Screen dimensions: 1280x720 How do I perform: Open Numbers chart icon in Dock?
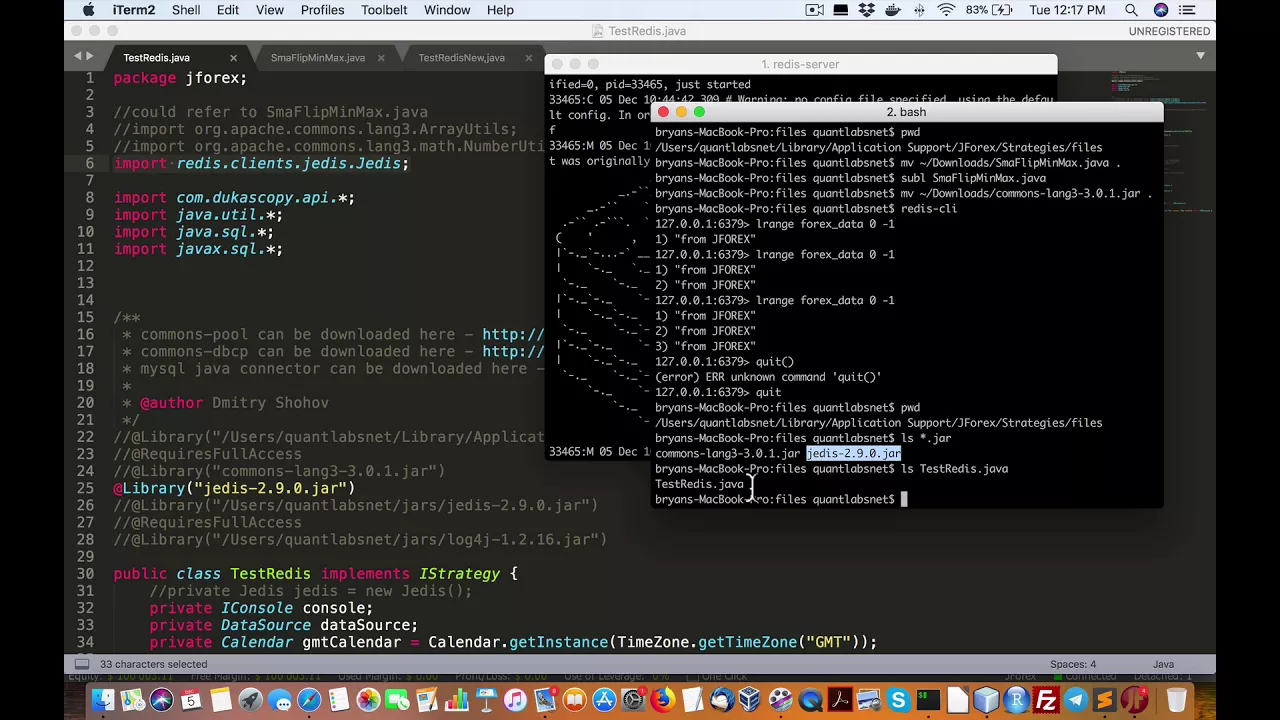tap(456, 700)
